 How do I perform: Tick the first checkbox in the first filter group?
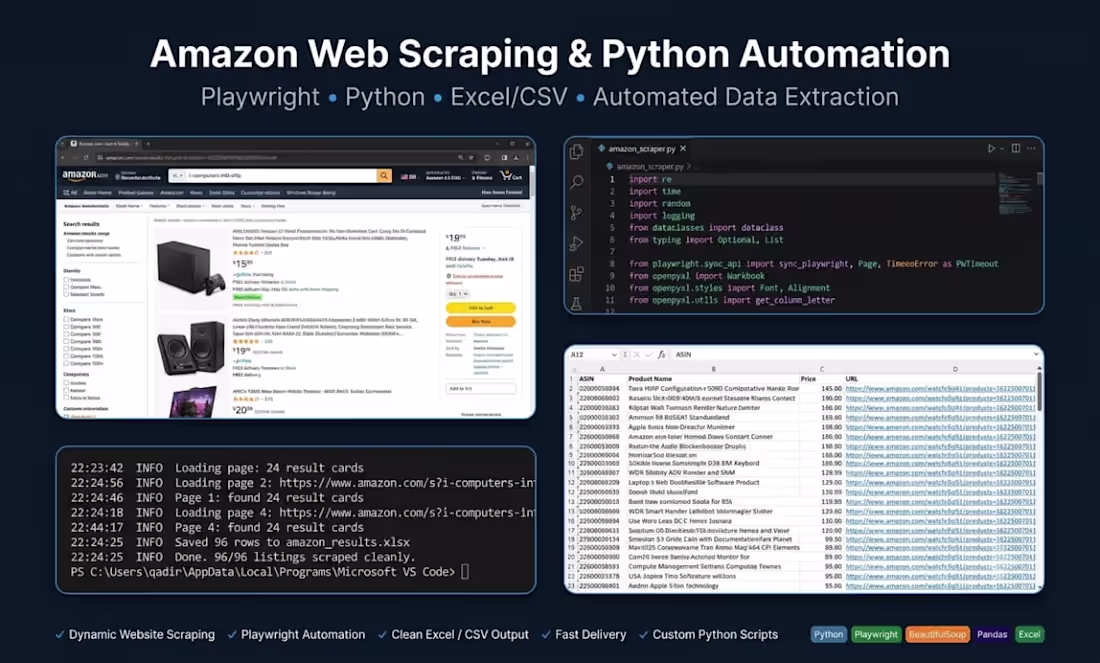67,279
